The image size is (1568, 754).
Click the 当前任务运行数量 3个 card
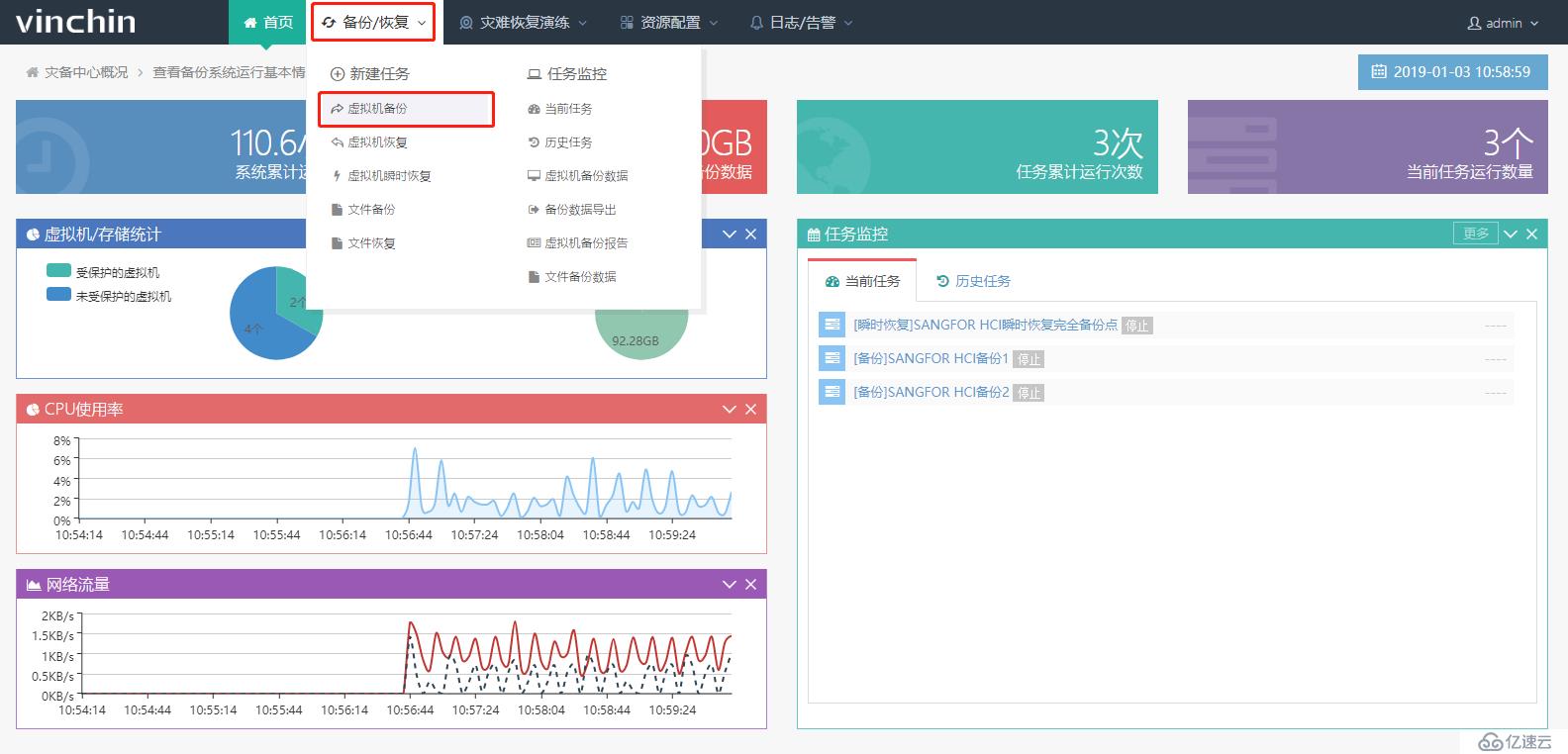(x=1368, y=146)
